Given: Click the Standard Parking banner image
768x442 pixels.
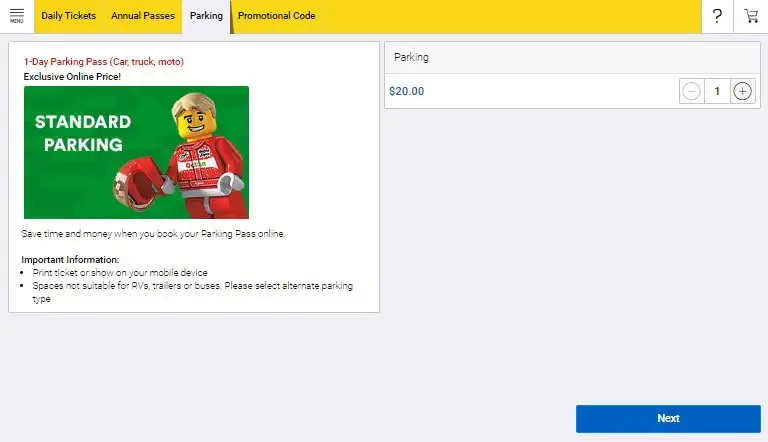Looking at the screenshot, I should 136,152.
